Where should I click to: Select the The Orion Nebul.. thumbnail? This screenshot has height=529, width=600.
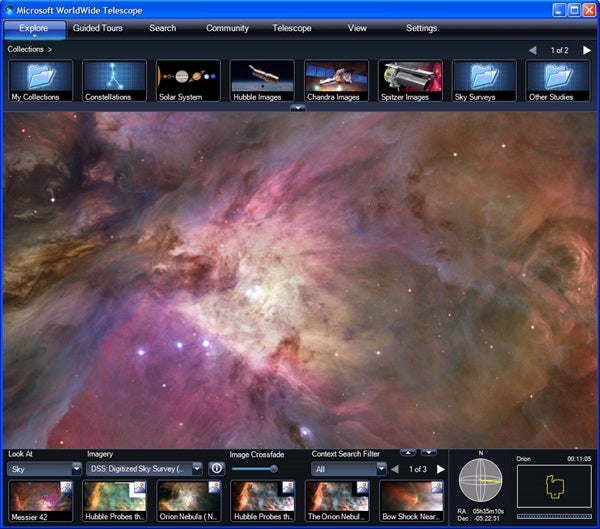337,501
